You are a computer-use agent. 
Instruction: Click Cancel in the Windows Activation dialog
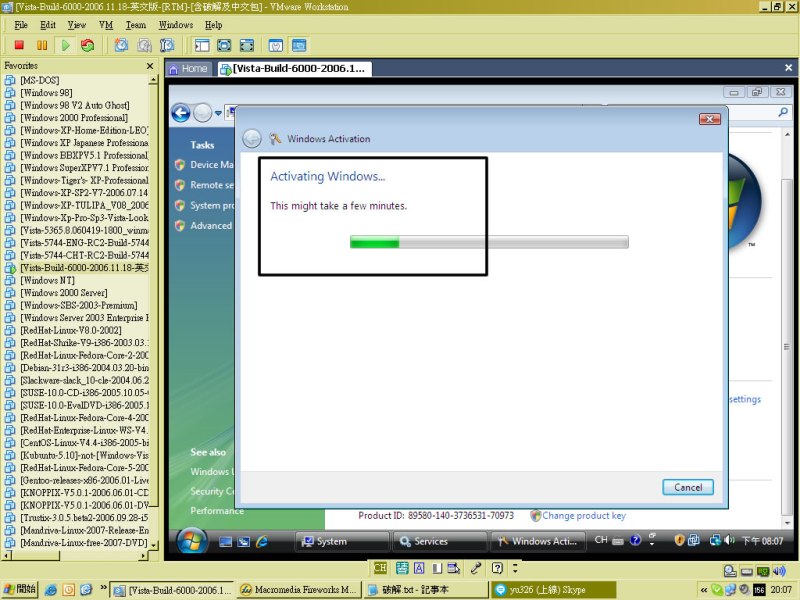click(x=688, y=487)
